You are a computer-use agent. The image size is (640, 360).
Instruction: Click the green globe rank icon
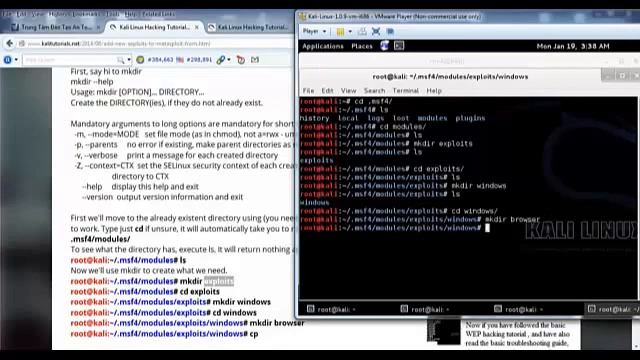pyautogui.click(x=140, y=60)
